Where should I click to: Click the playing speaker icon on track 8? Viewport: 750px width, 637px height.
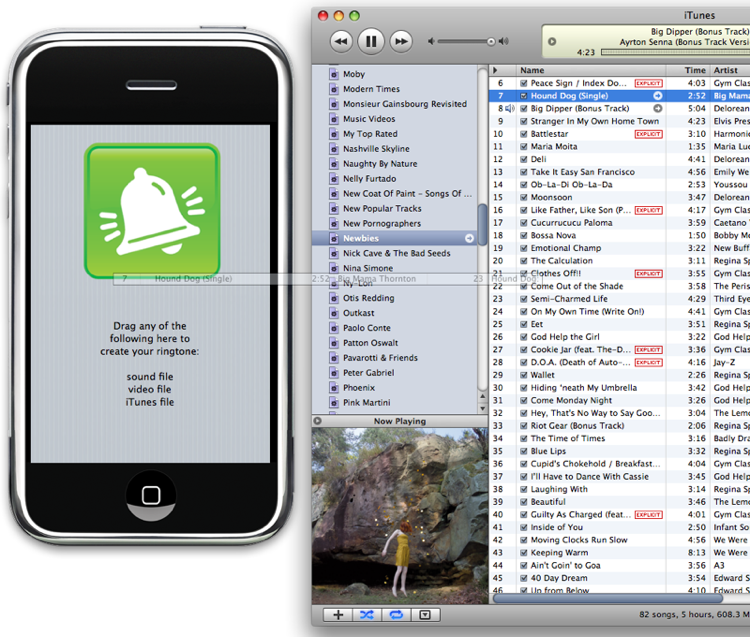[x=510, y=109]
